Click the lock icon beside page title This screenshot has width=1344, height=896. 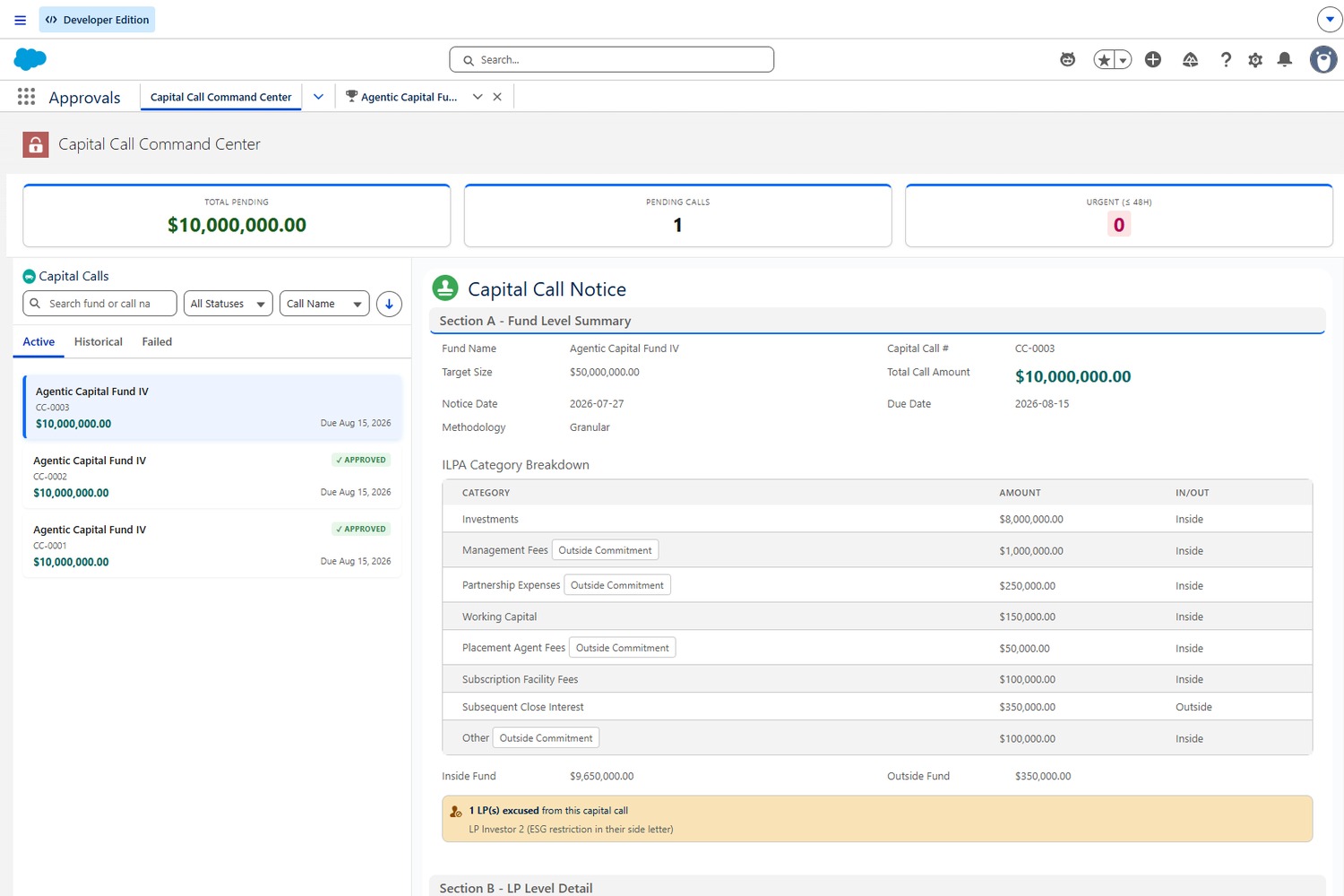pyautogui.click(x=36, y=144)
